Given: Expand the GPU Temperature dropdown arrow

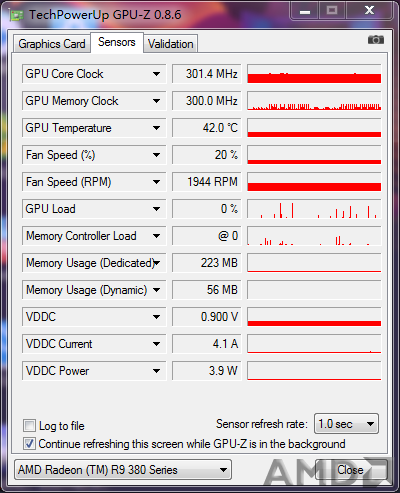Looking at the screenshot, I should pos(156,128).
